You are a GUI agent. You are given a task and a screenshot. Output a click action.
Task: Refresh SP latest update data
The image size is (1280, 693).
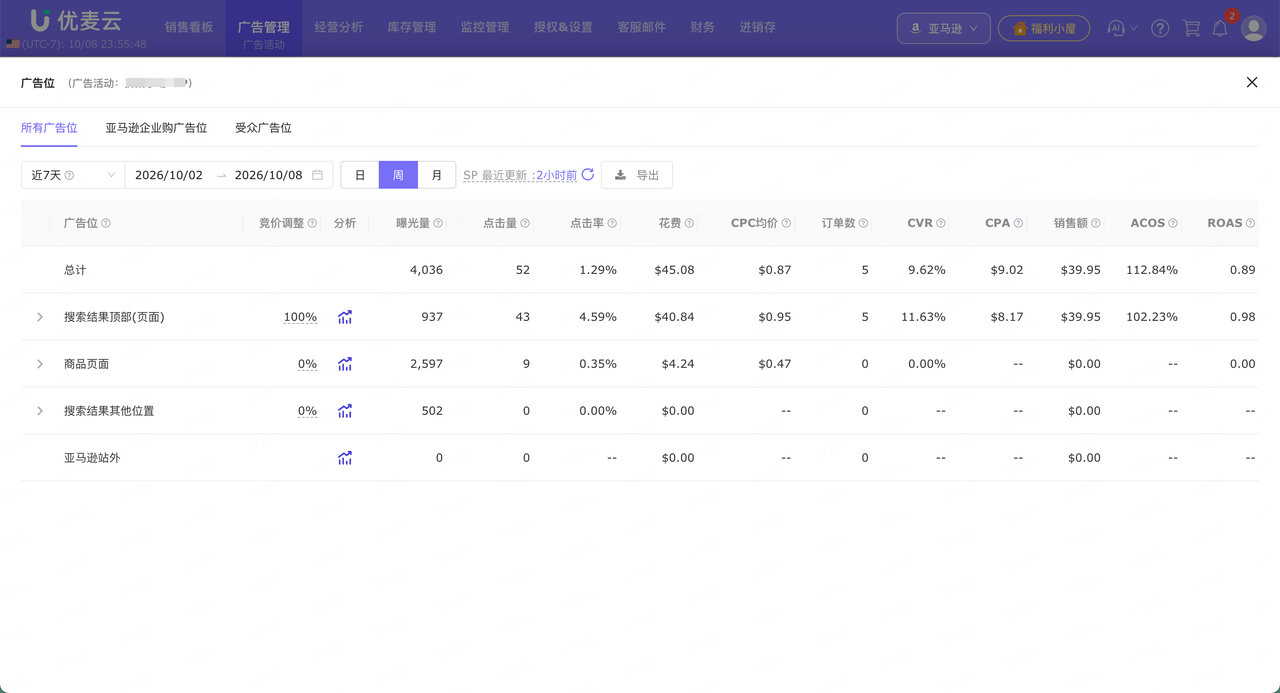click(x=588, y=175)
